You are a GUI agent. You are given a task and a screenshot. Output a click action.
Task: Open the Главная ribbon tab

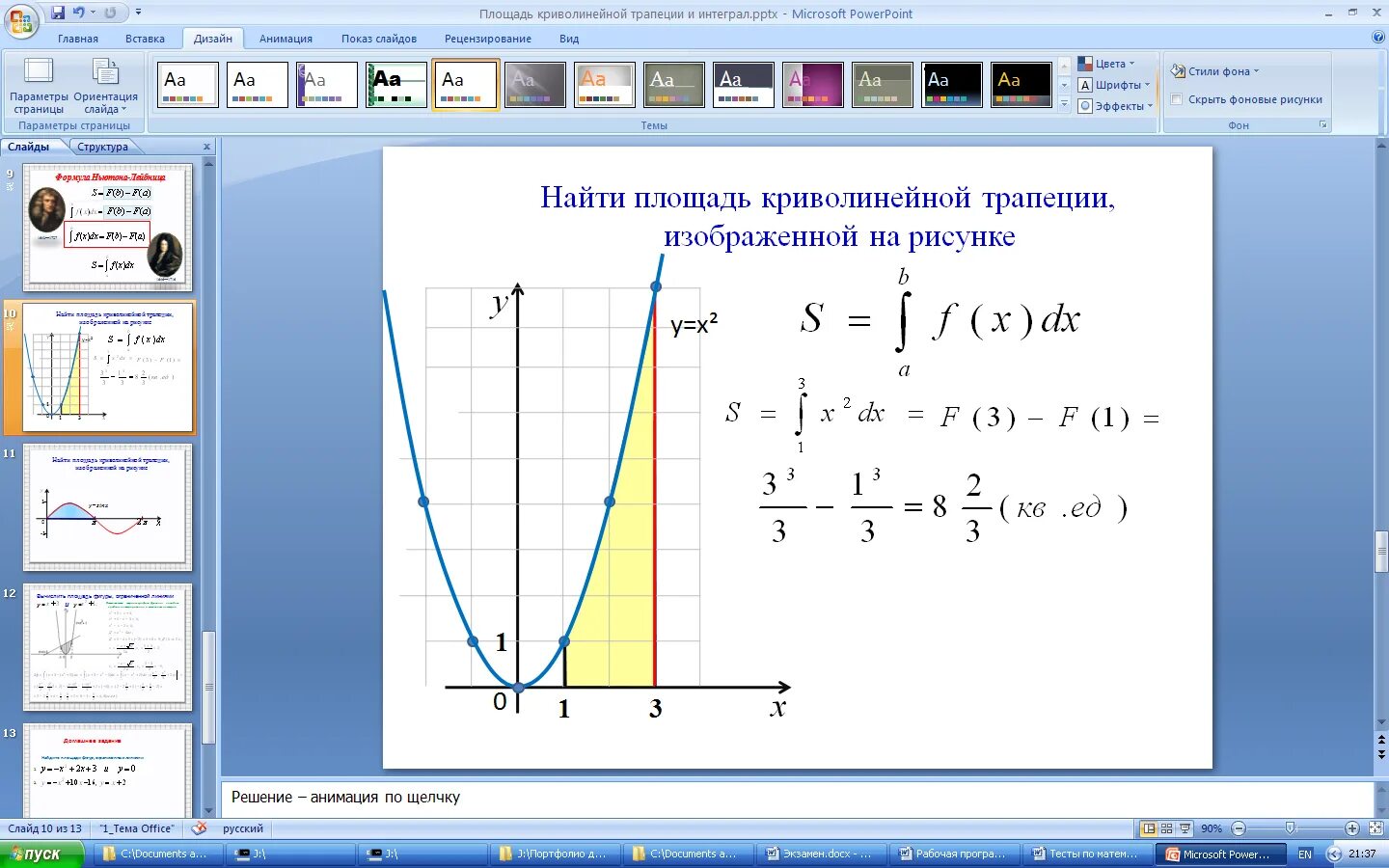pos(78,39)
